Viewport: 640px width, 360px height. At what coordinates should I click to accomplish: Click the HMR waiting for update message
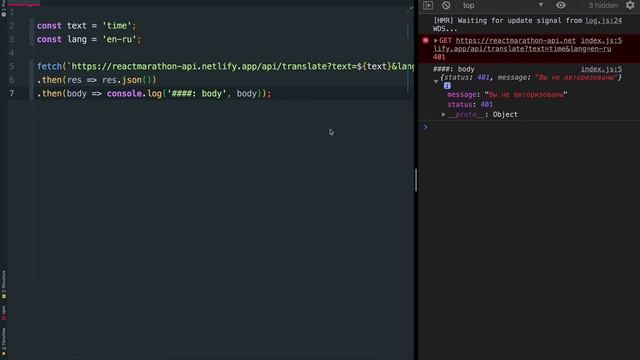pyautogui.click(x=507, y=24)
